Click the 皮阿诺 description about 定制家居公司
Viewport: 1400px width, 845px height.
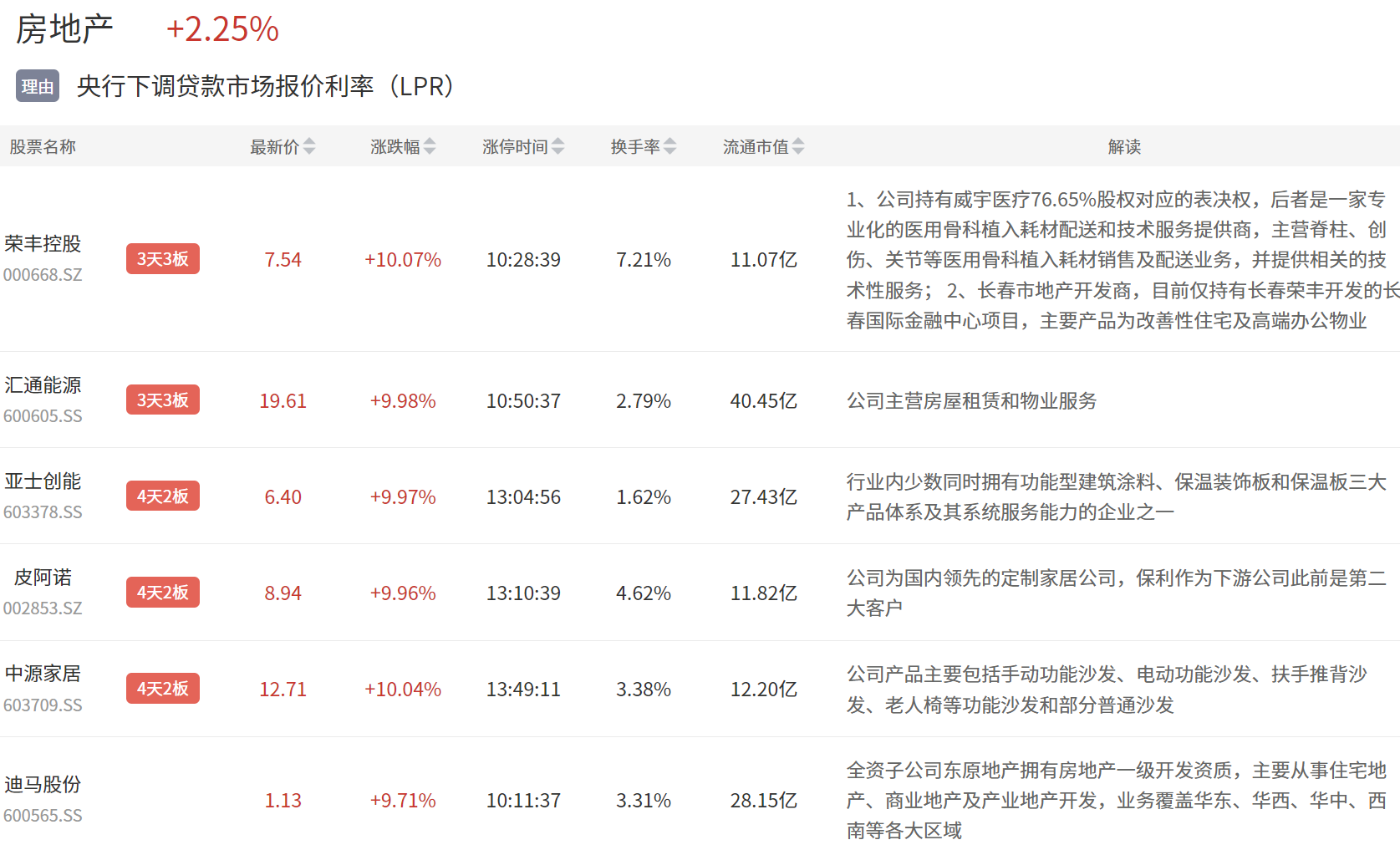point(1117,593)
